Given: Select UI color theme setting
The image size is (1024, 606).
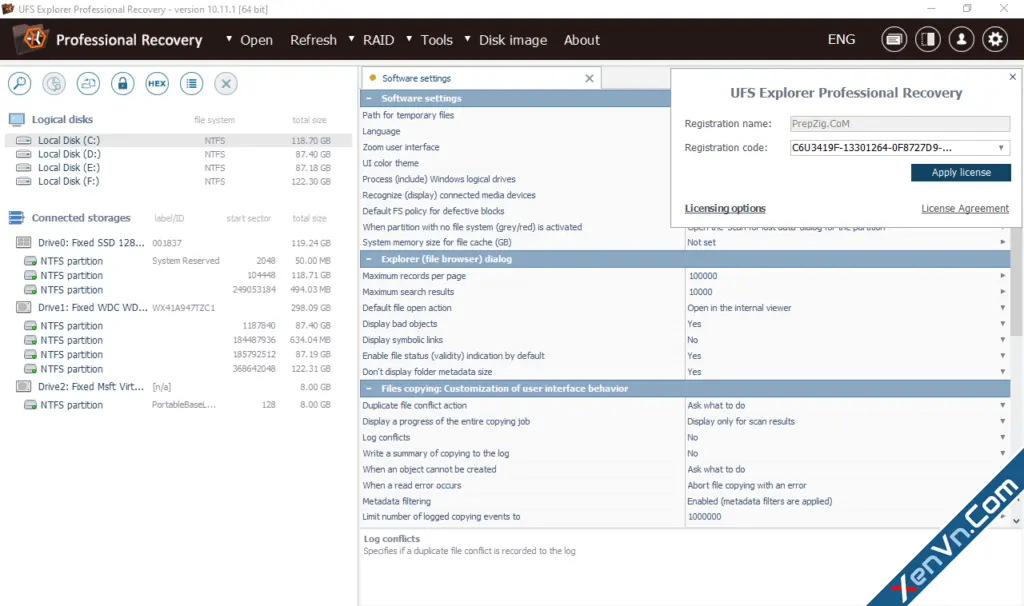Looking at the screenshot, I should click(x=391, y=163).
